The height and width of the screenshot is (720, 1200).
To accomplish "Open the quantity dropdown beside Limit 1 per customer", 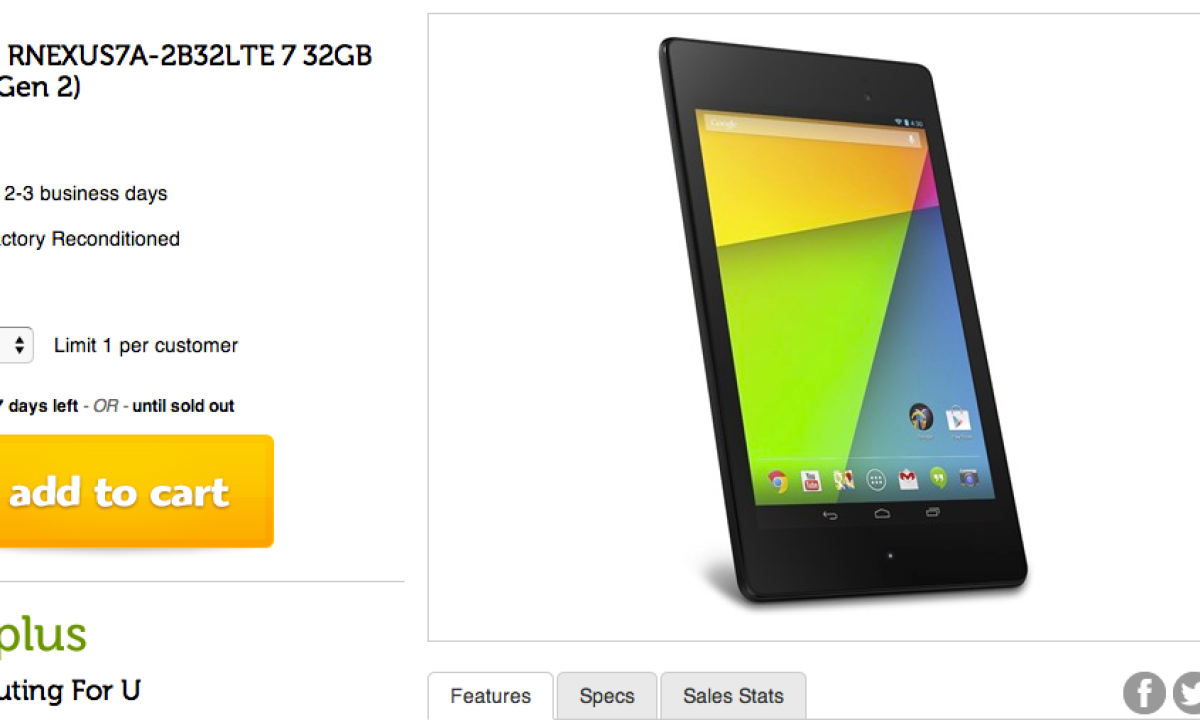I will click(x=16, y=345).
